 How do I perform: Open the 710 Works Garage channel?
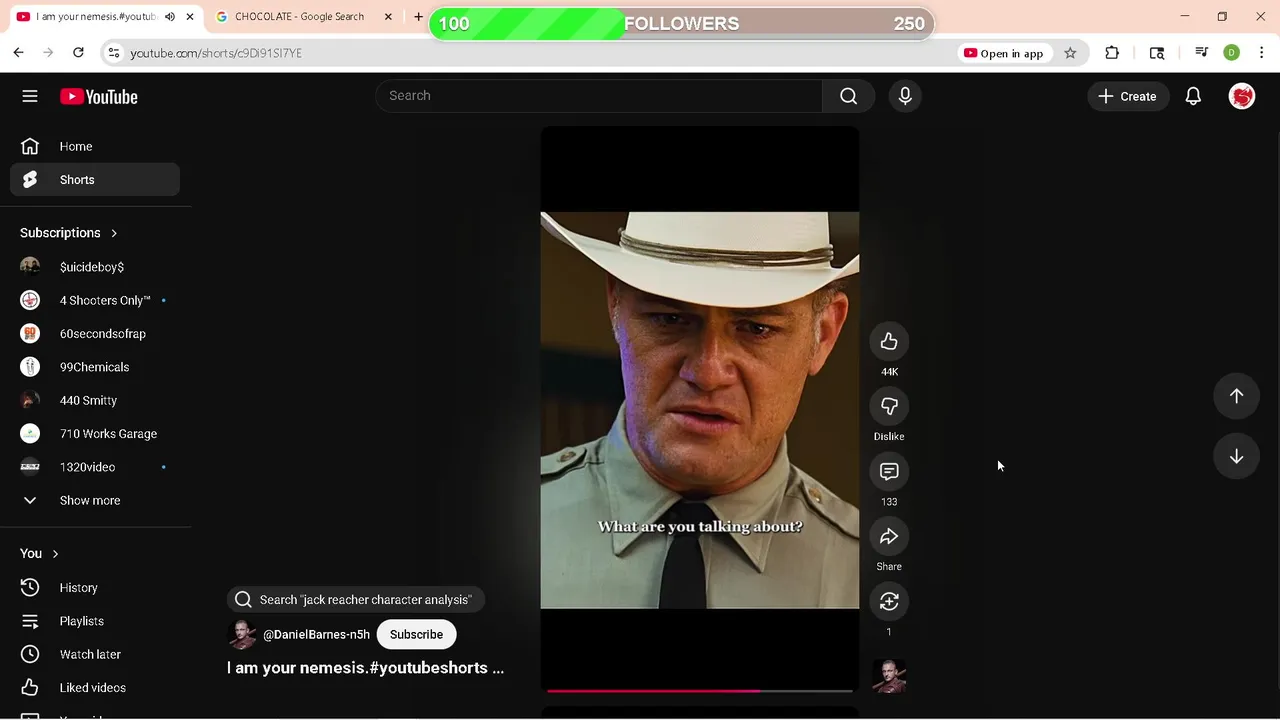[95, 434]
